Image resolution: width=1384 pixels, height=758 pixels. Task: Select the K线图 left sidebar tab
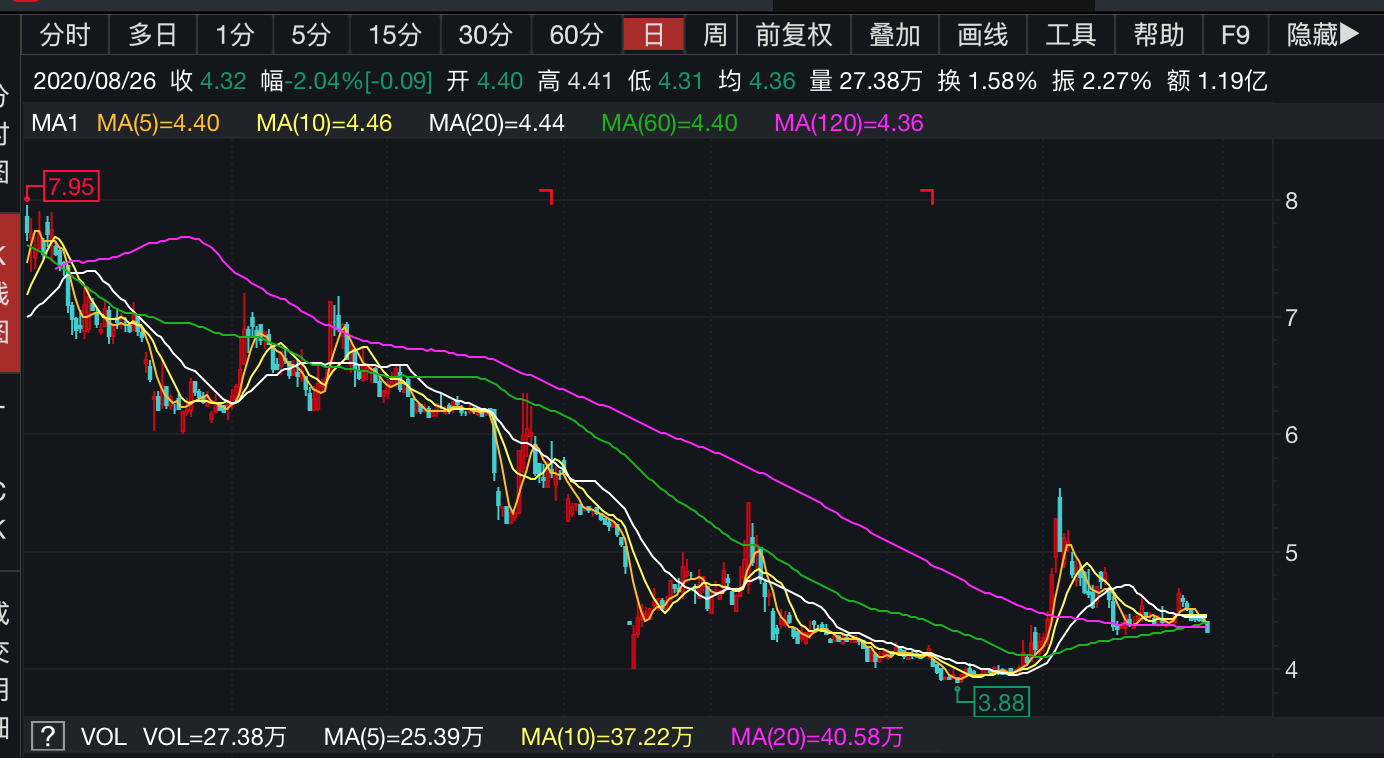click(x=8, y=292)
